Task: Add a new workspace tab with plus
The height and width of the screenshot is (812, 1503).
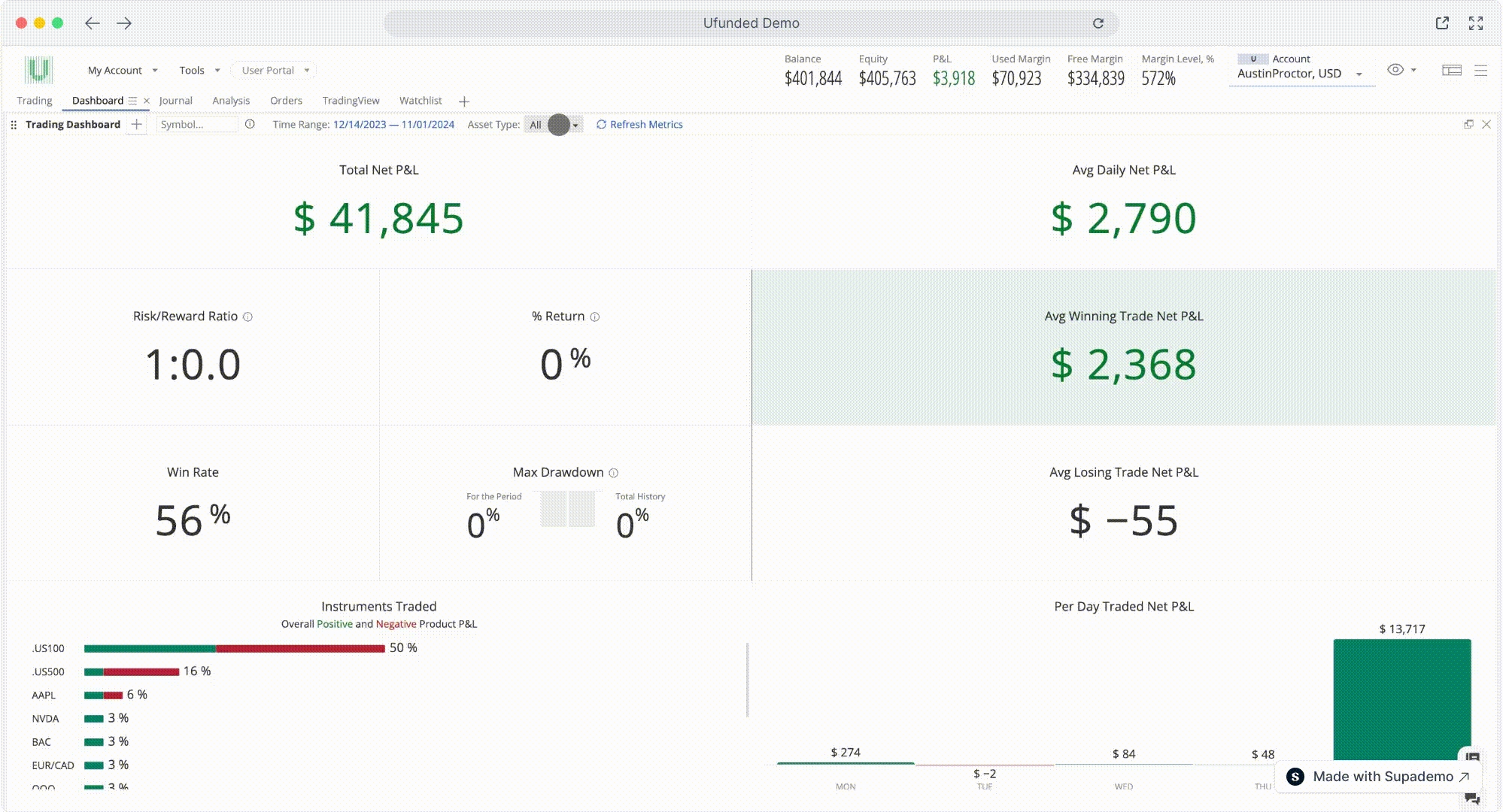Action: pyautogui.click(x=464, y=101)
